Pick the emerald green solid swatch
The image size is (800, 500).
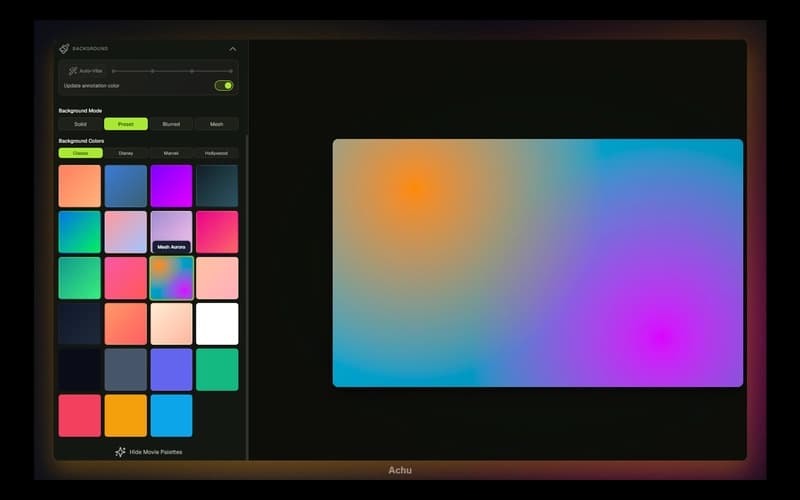click(x=217, y=370)
